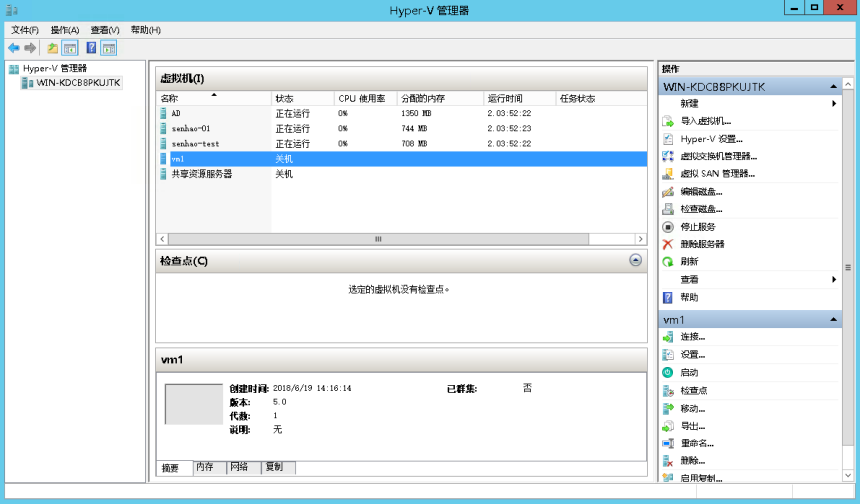Image resolution: width=860 pixels, height=504 pixels.
Task: Click the 任务状态 column header
Action: [601, 99]
